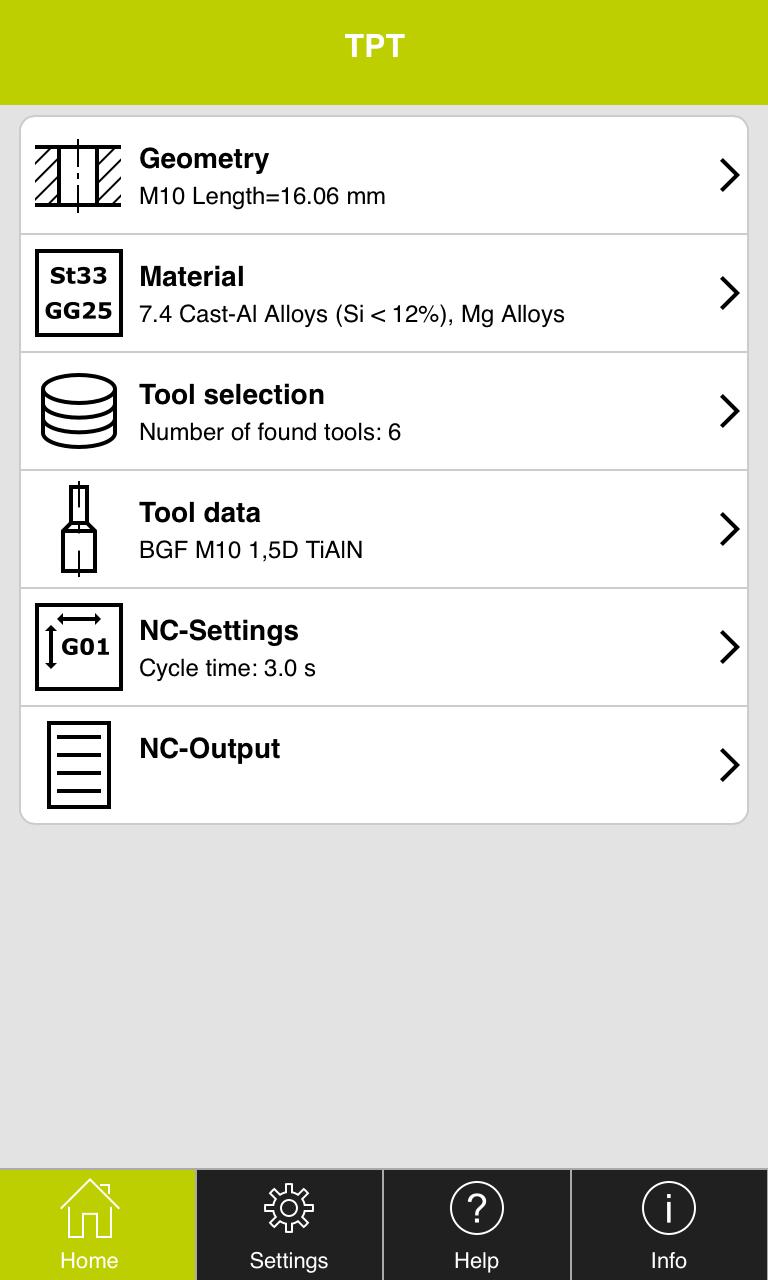Select 'Number of found tools: 6' text
The image size is (768, 1280).
(270, 432)
